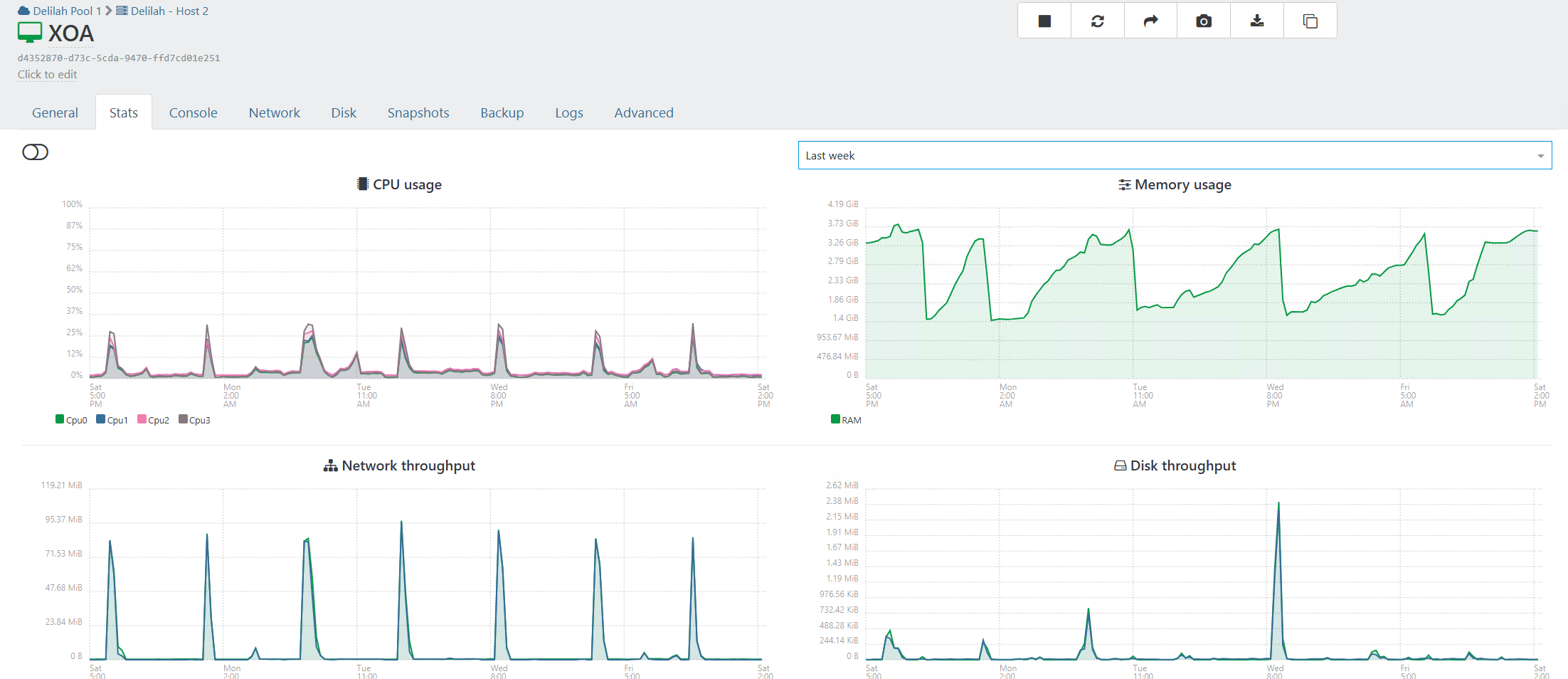Open the Advanced tab
This screenshot has height=679, width=1568.
(644, 112)
